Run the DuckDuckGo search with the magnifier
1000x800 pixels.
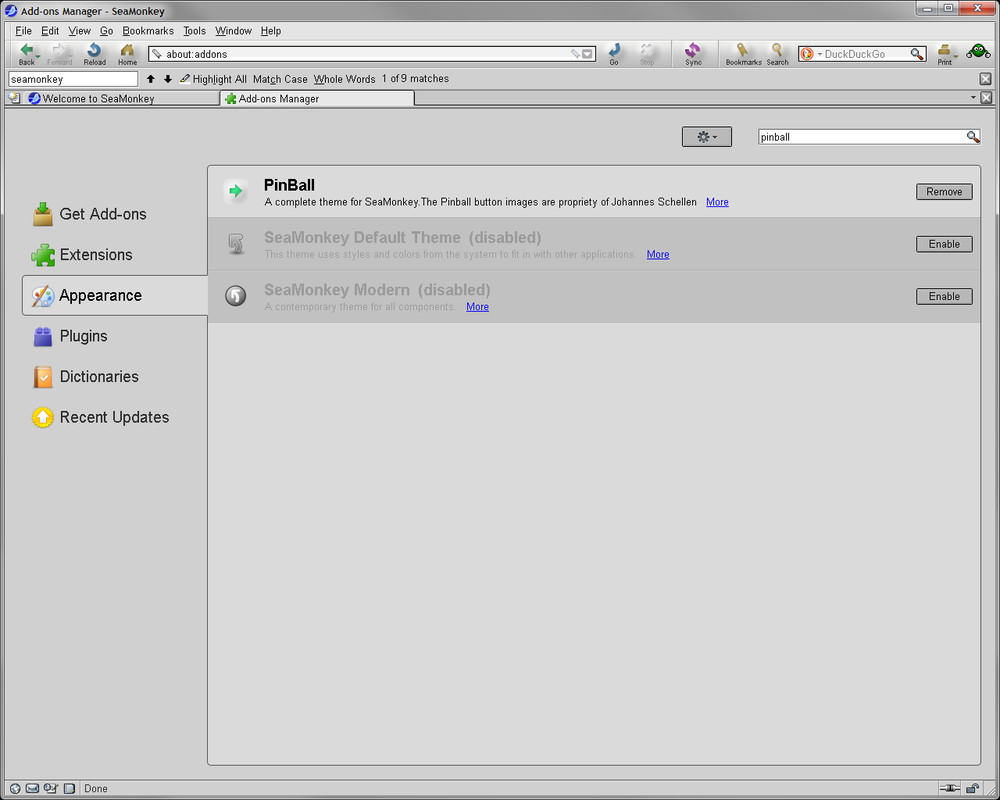(x=916, y=54)
